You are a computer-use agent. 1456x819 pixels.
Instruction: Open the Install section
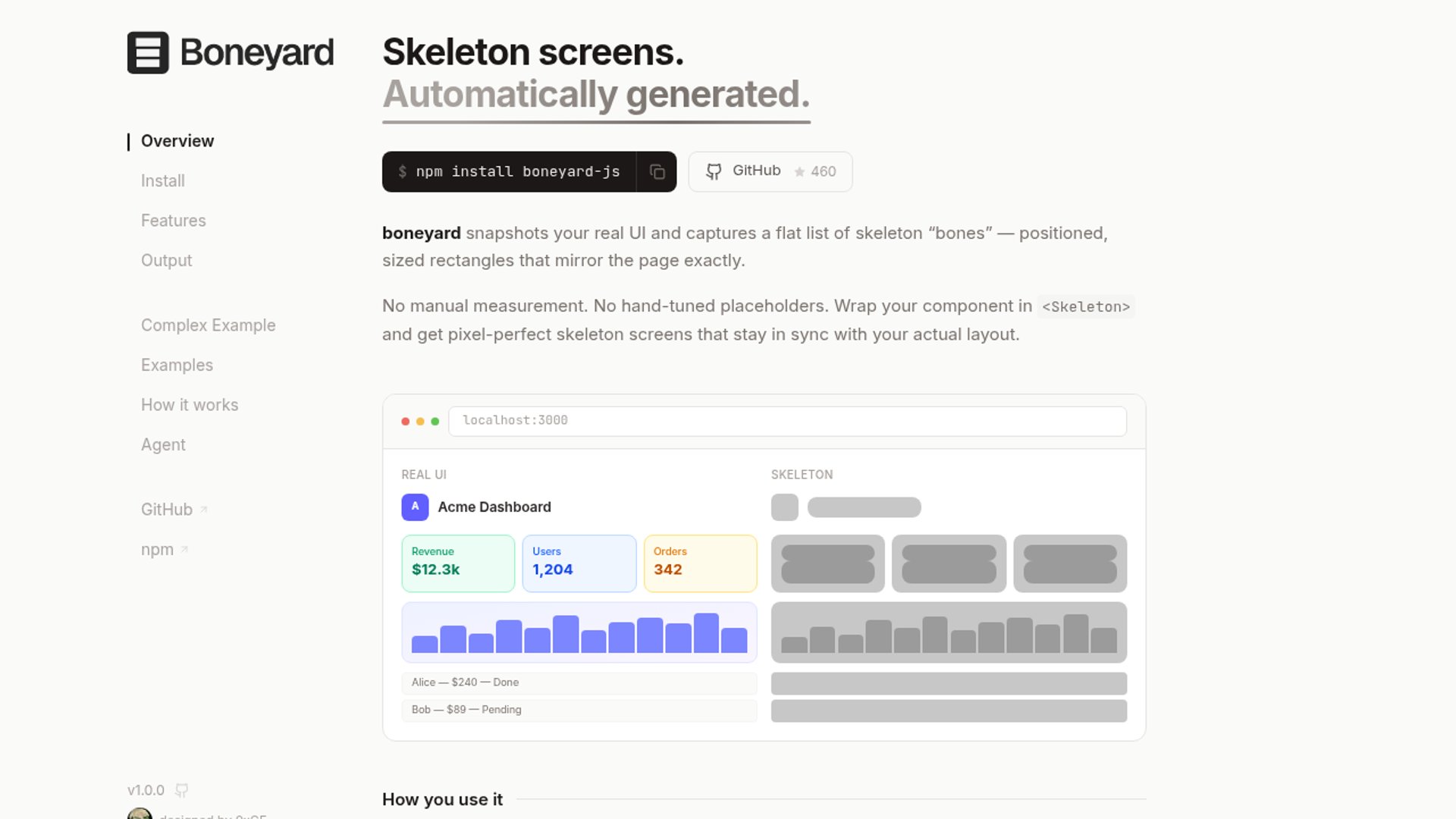(163, 181)
